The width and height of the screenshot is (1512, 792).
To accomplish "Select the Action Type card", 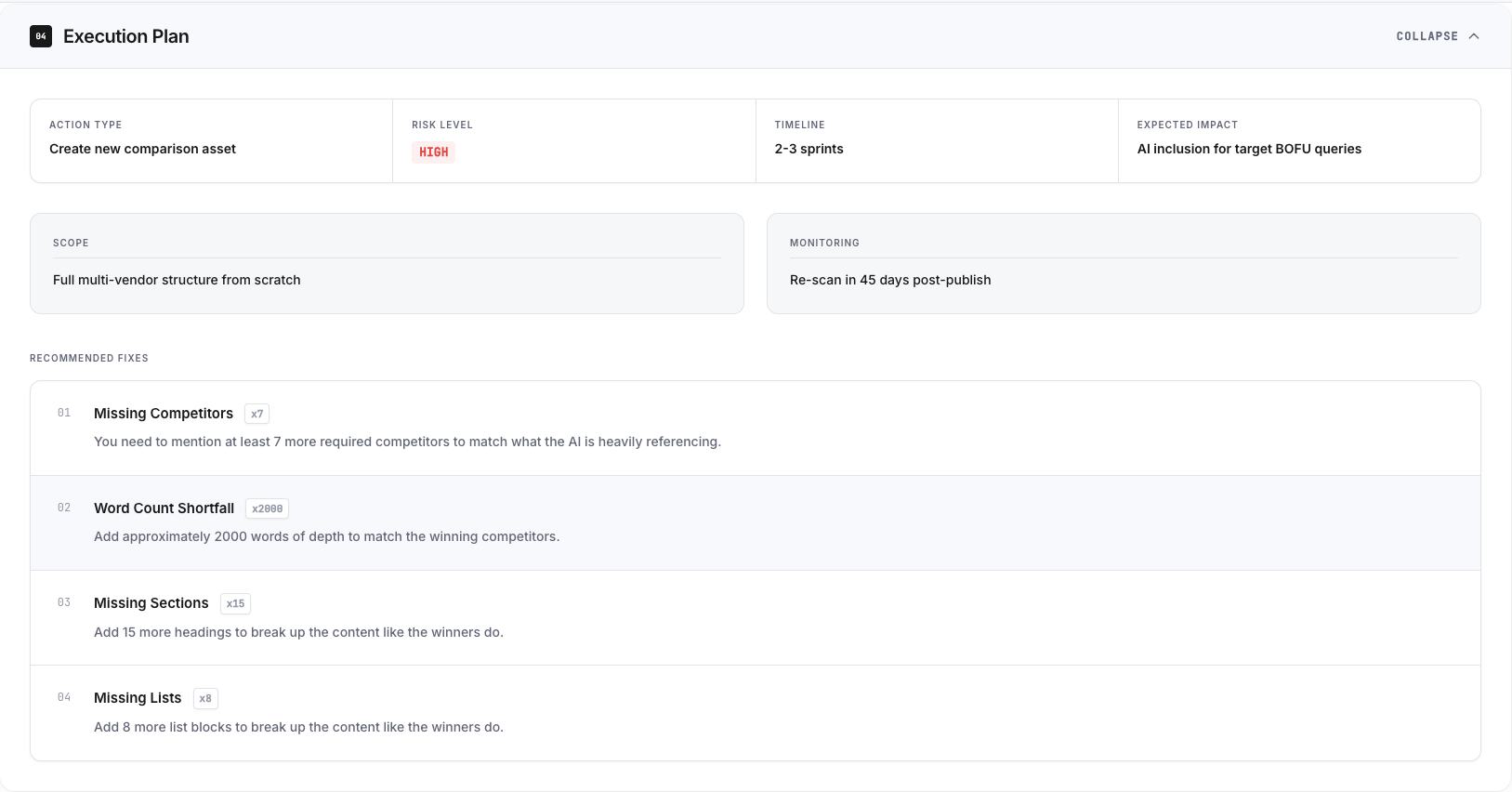I will [x=211, y=140].
